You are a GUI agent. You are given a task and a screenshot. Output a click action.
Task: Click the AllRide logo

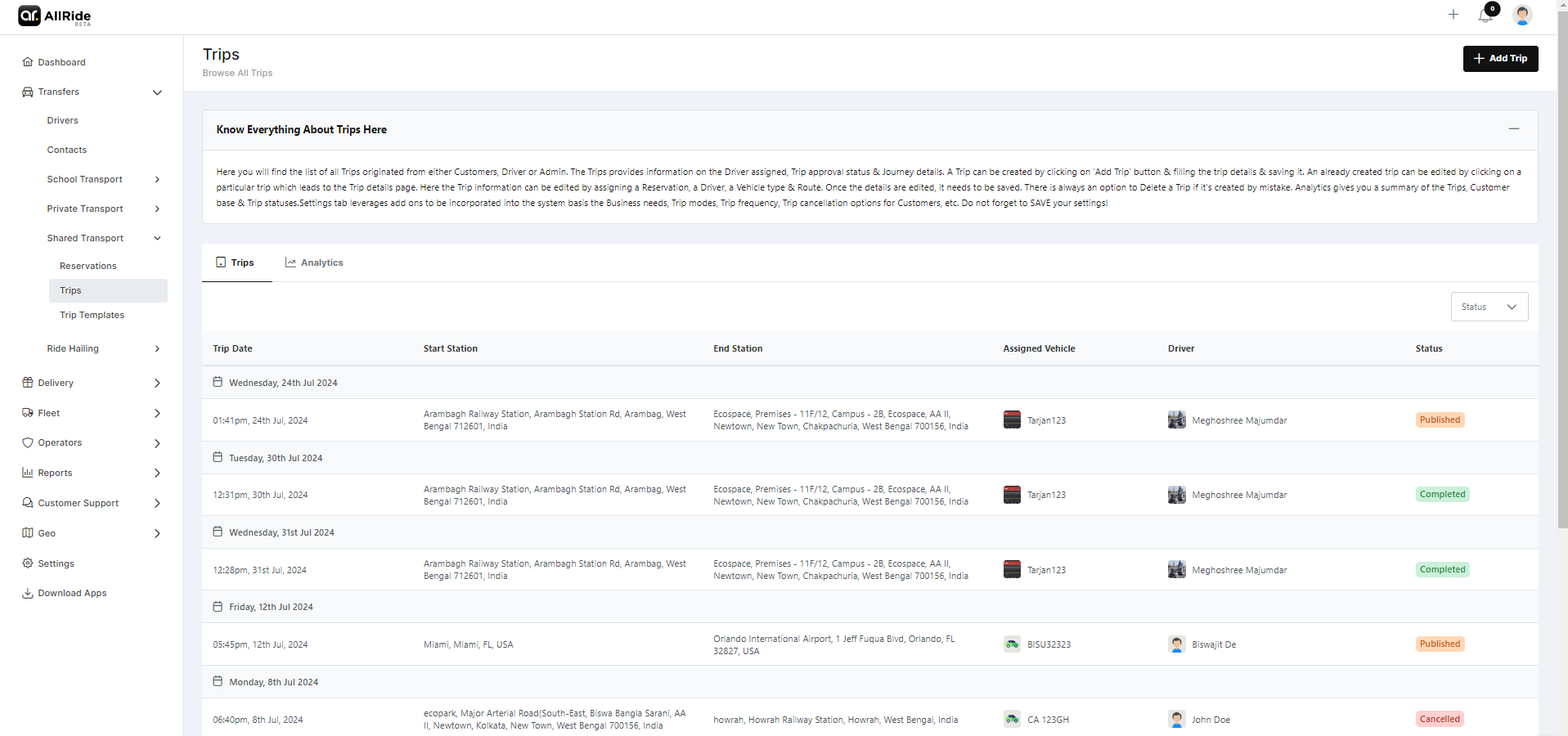click(x=55, y=16)
